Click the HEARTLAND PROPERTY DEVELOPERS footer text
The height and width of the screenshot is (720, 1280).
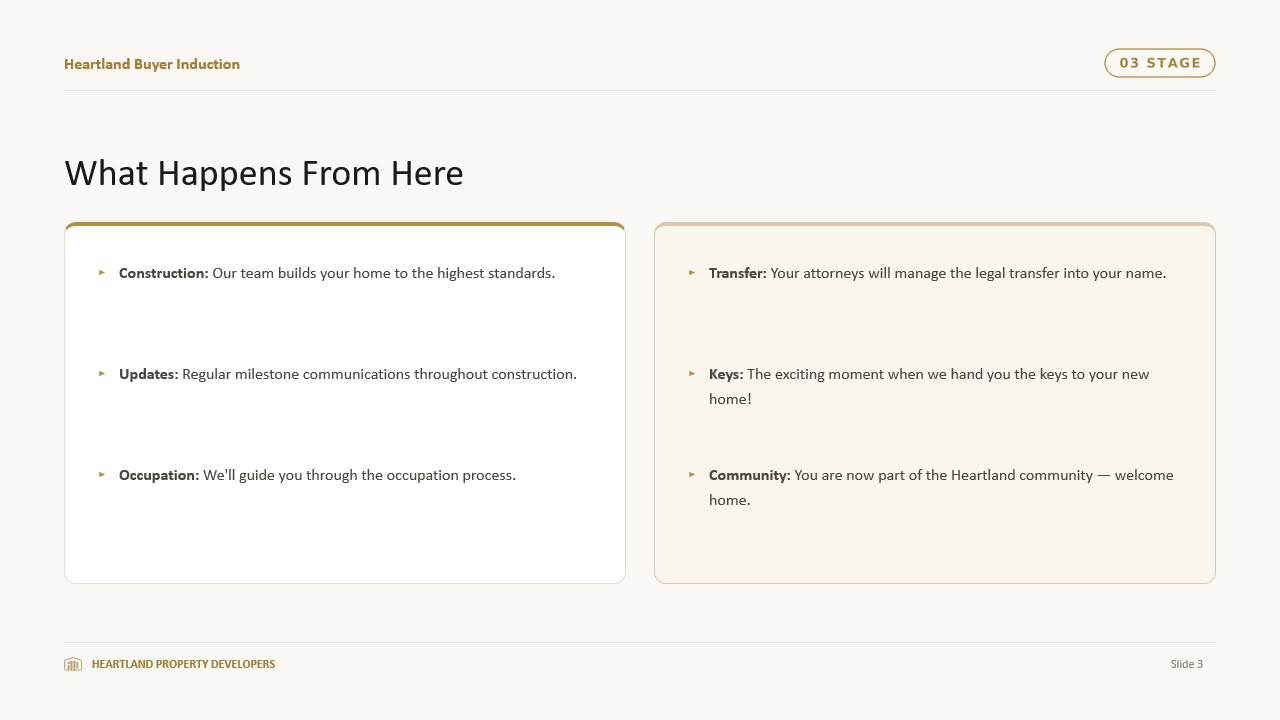pos(183,664)
